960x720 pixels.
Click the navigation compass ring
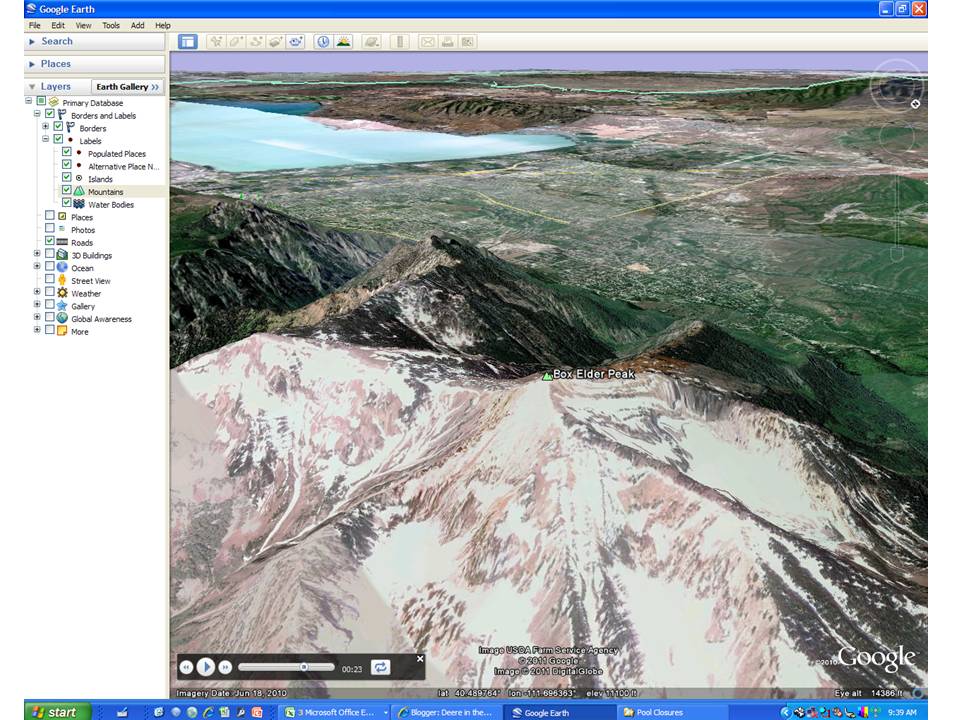pyautogui.click(x=896, y=86)
